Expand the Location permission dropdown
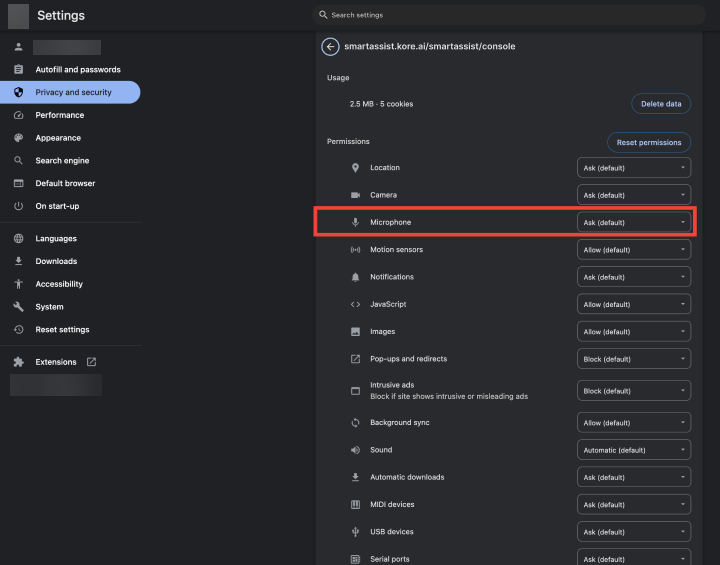This screenshot has height=565, width=720. 634,168
